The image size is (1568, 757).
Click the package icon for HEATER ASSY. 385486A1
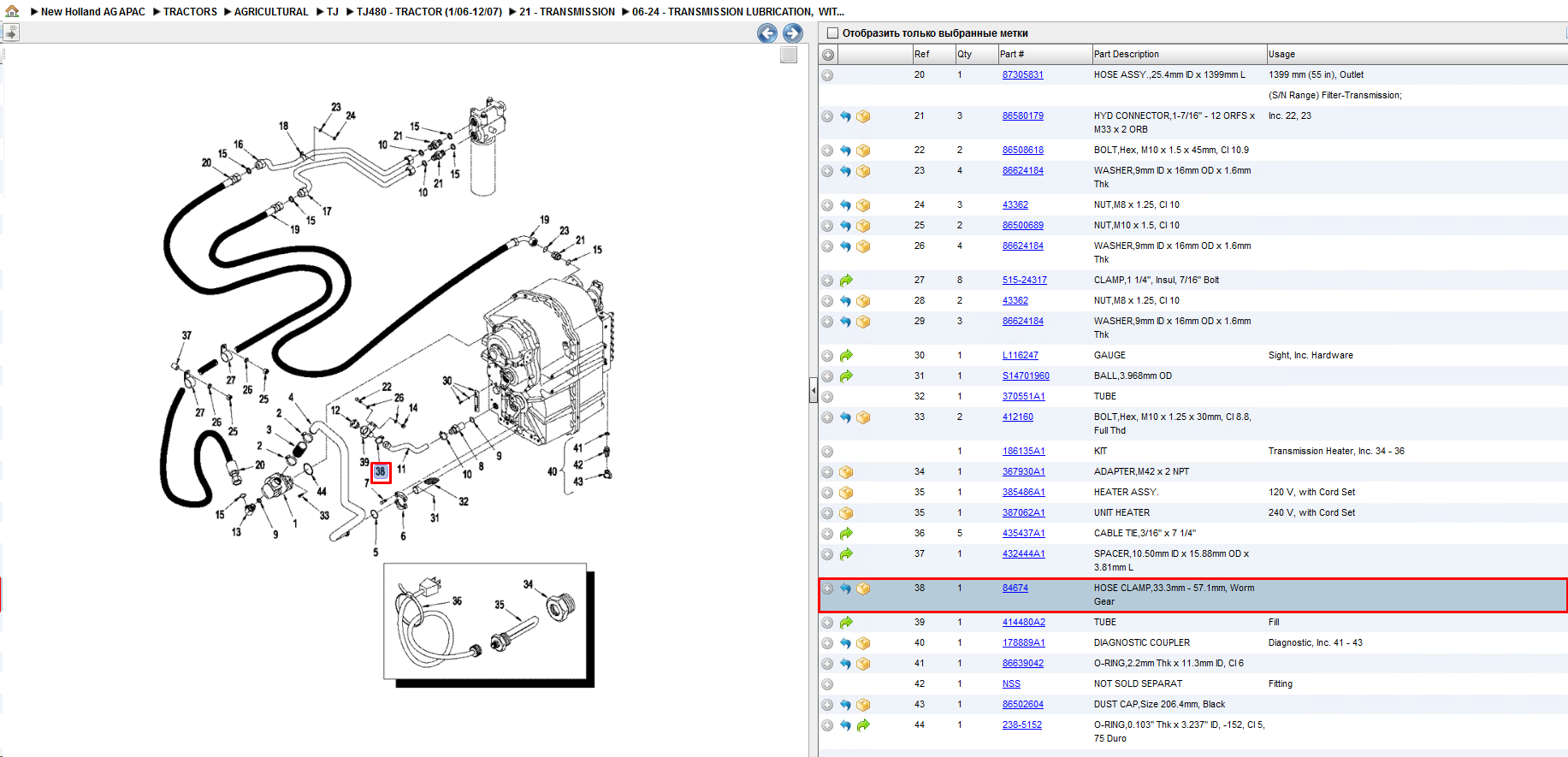coord(846,493)
